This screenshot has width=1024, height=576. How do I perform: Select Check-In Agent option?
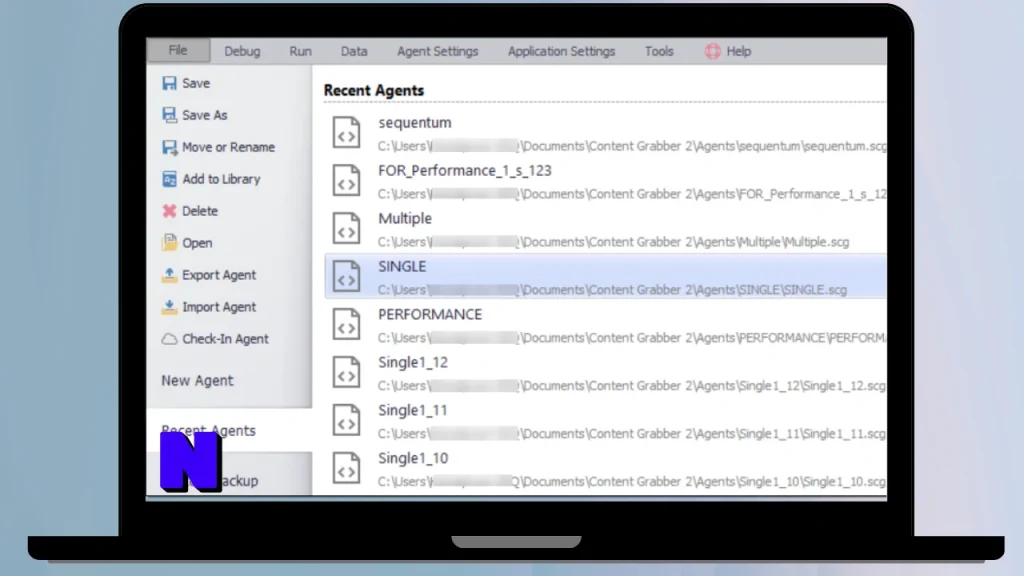click(x=225, y=339)
